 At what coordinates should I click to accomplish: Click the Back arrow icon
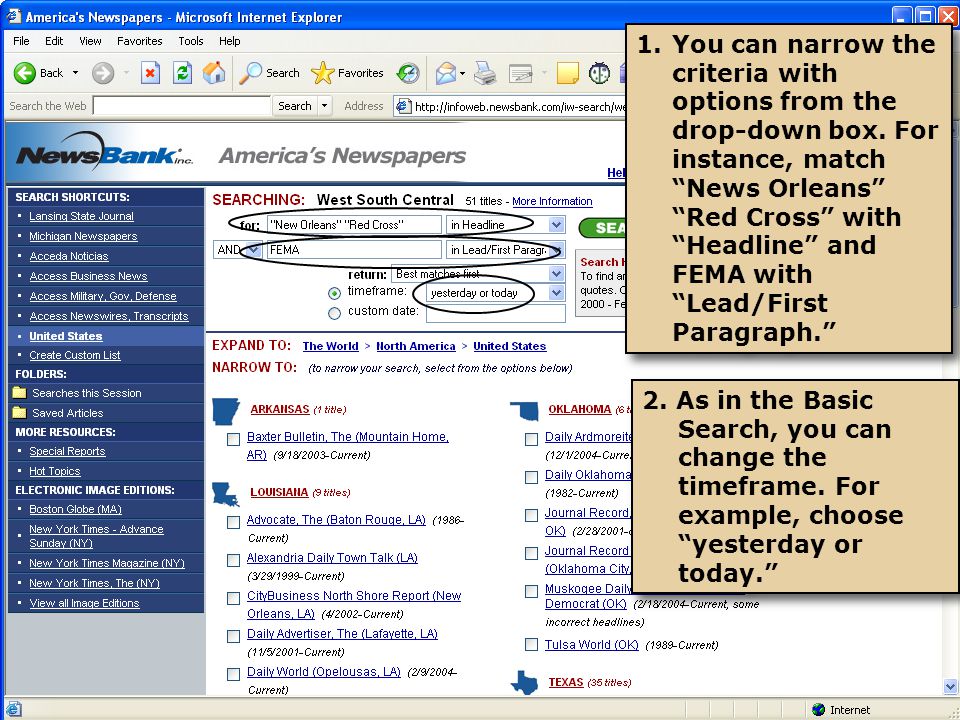(24, 73)
